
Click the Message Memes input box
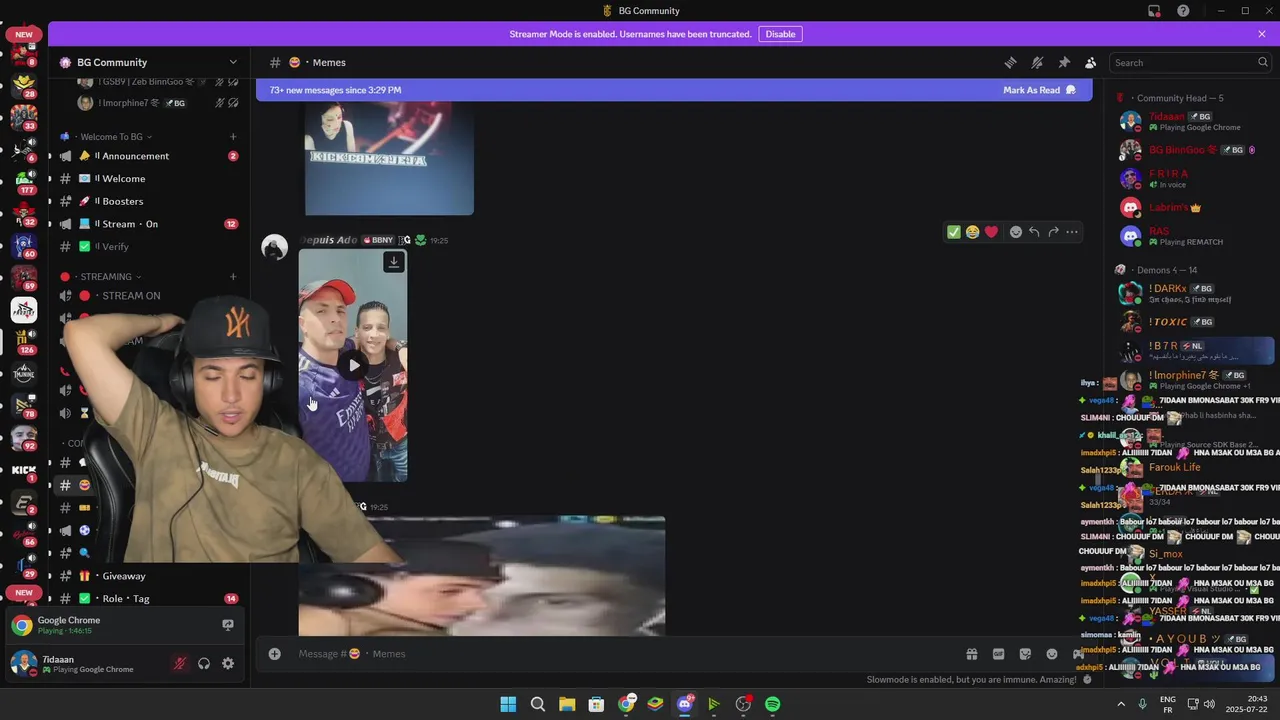[x=620, y=654]
